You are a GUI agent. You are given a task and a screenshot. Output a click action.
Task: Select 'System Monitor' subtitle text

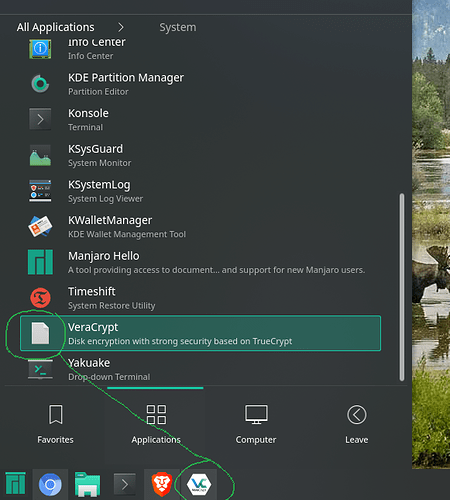100,163
